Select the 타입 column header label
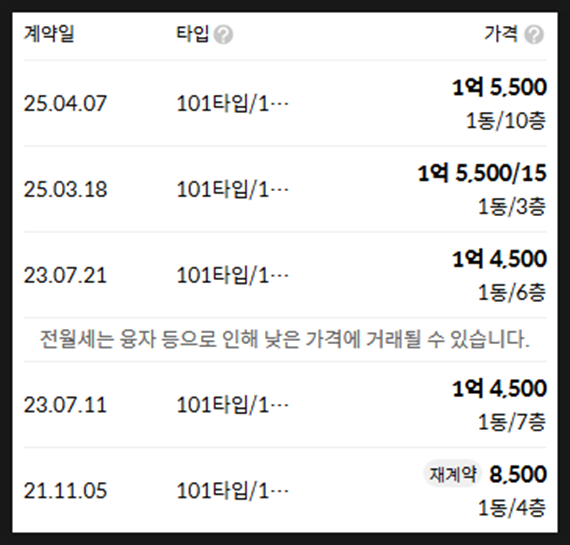The image size is (570, 545). pos(193,34)
